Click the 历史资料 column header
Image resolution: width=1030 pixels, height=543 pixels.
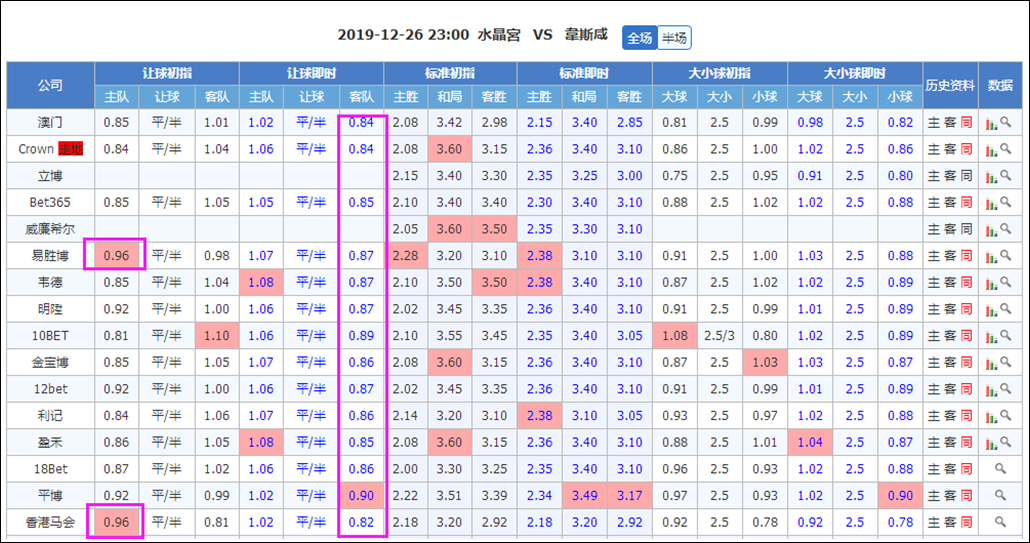point(950,85)
